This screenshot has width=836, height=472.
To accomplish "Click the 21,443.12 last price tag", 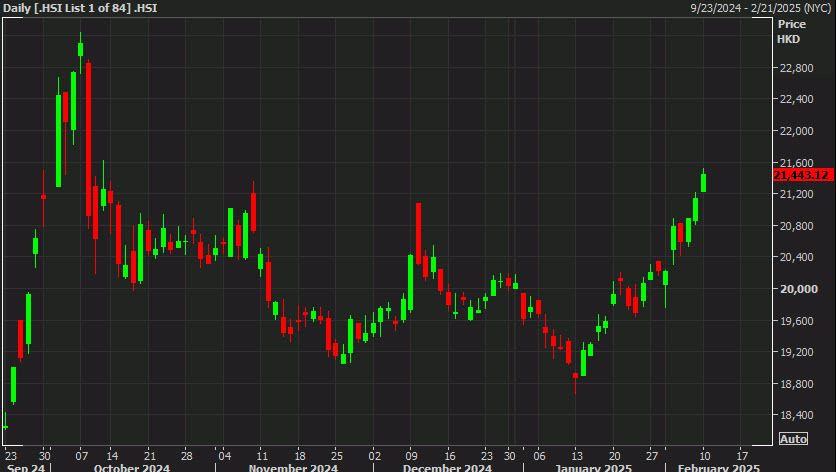I will pos(803,175).
